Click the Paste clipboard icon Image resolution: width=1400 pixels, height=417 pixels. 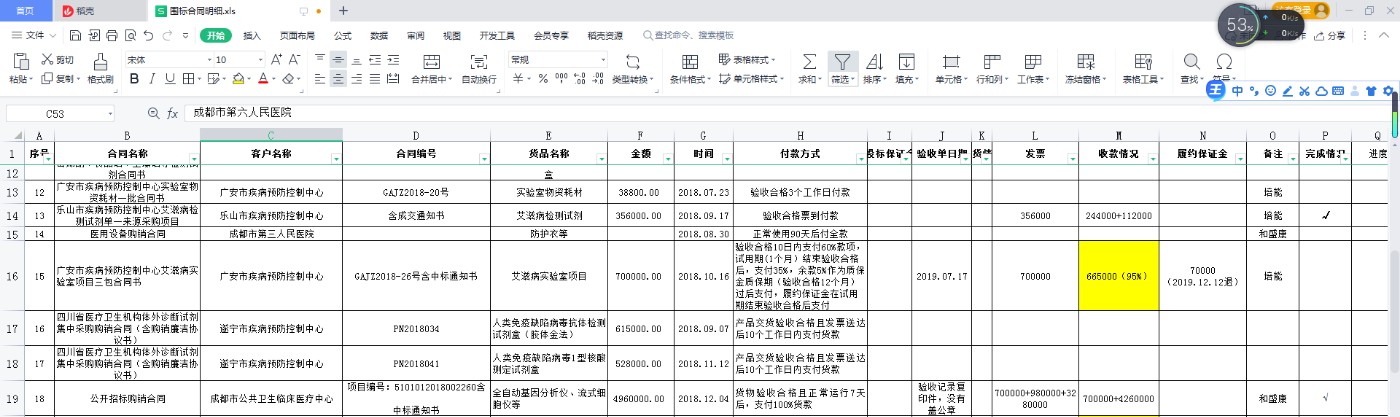point(19,60)
